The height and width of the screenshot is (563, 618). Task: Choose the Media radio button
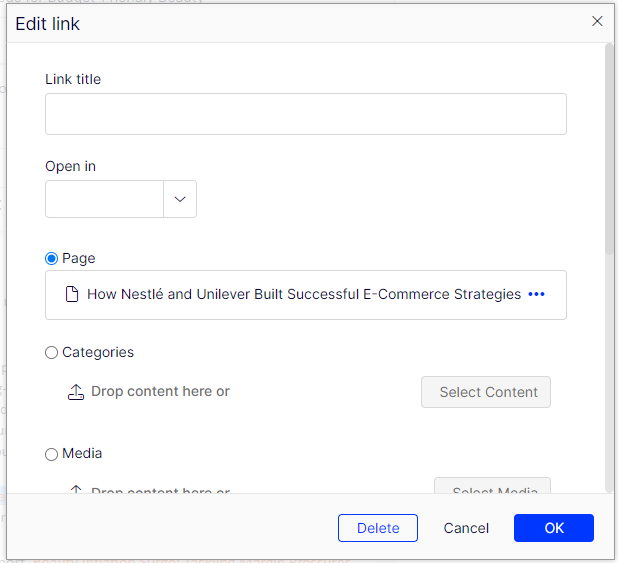click(52, 454)
